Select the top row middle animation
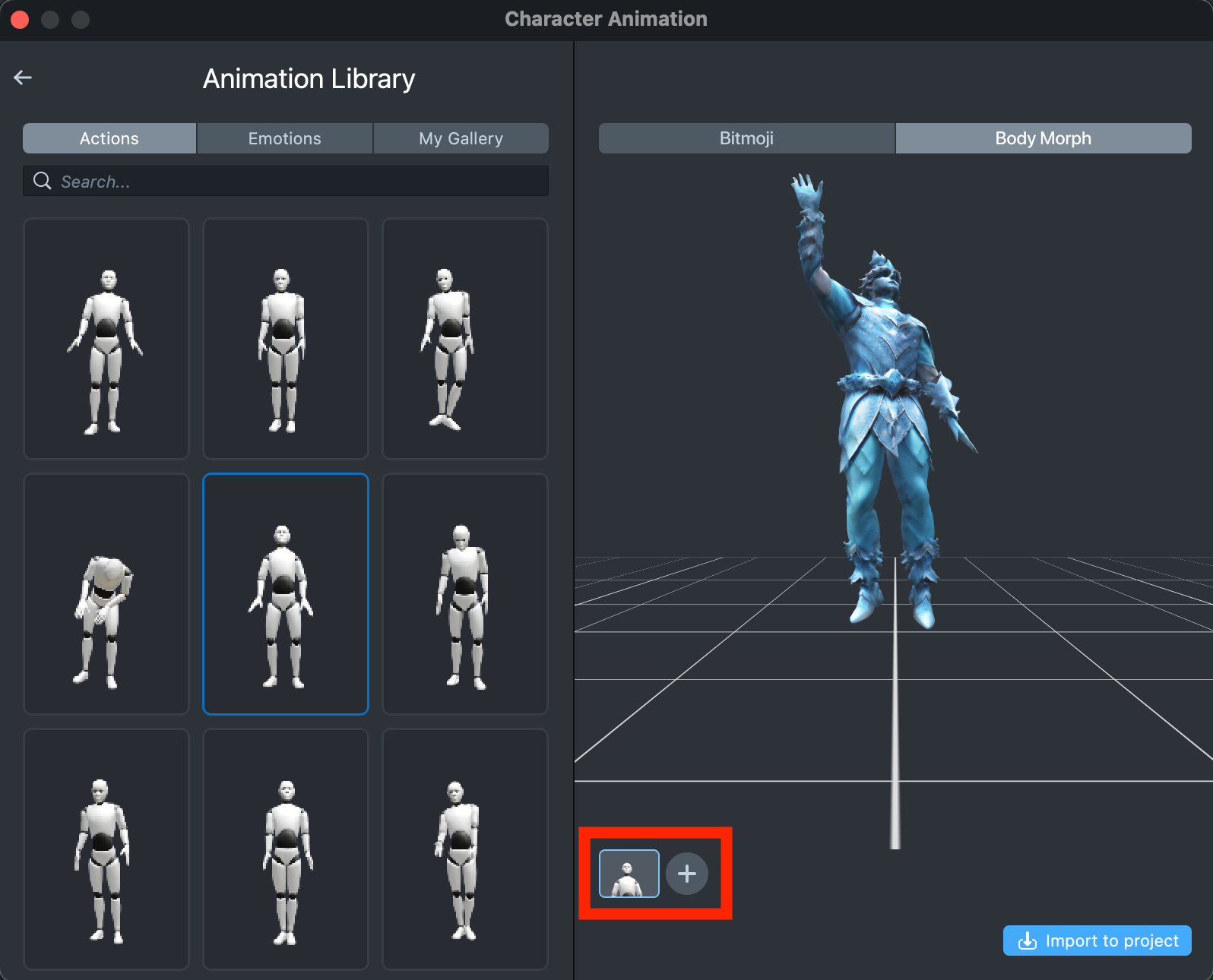Screen dimensions: 1213x980 [286, 339]
